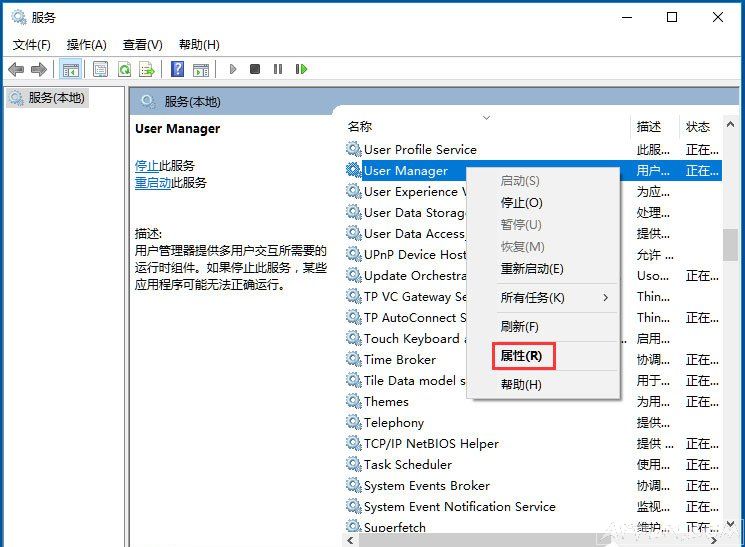The height and width of the screenshot is (547, 745).
Task: Open the Properties toolbar icon
Action: point(100,69)
